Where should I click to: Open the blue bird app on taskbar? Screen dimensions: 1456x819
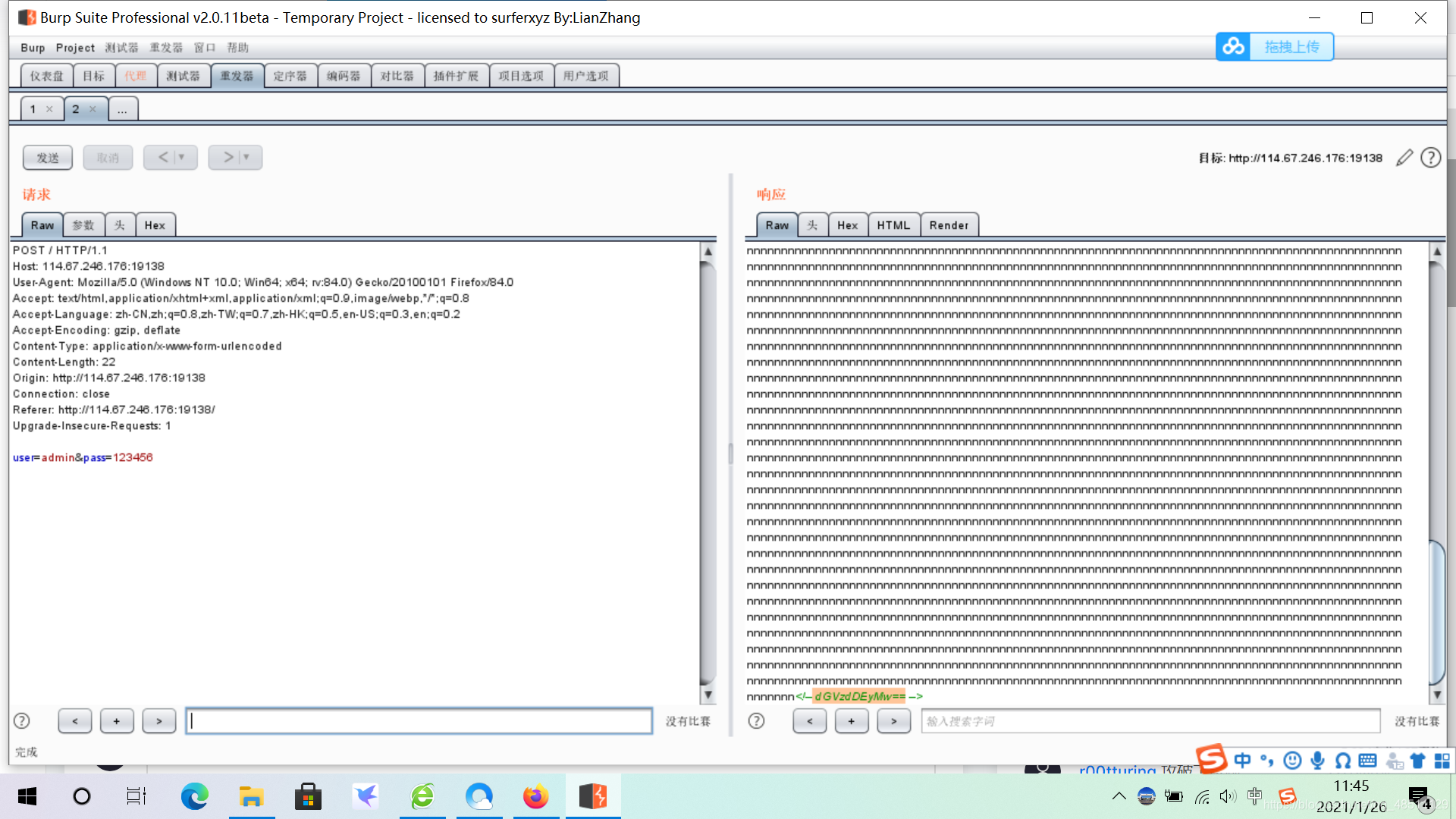[366, 796]
